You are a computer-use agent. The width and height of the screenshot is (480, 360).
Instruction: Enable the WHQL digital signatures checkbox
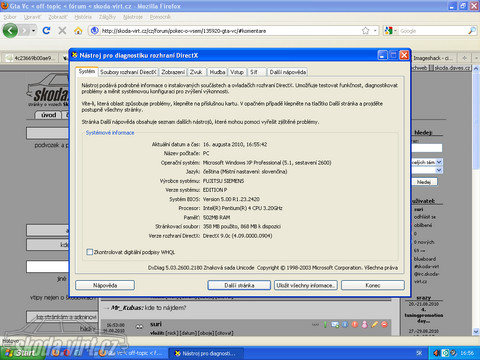point(89,252)
